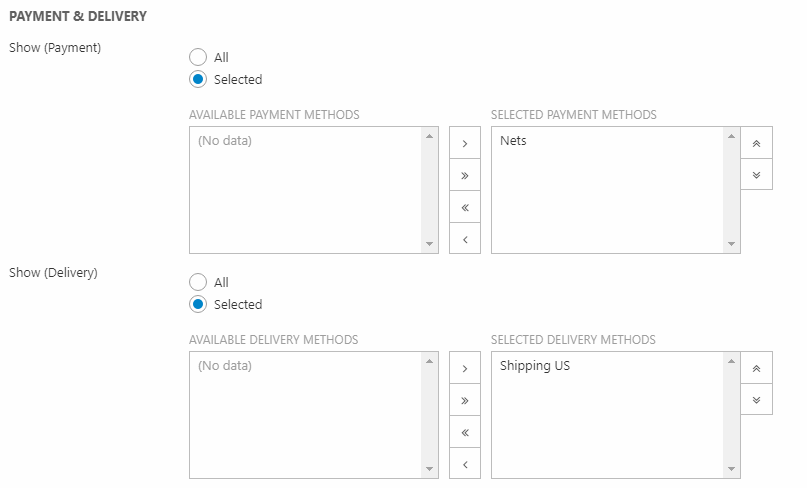807x488 pixels.
Task: Choose All for Show (Payment)
Action: (x=198, y=58)
